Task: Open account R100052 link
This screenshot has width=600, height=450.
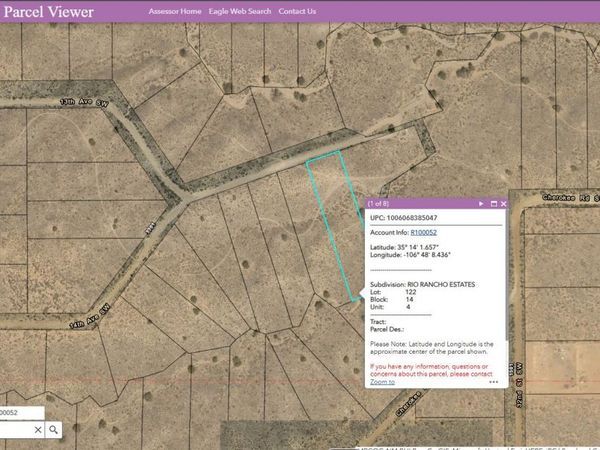Action: [x=424, y=232]
